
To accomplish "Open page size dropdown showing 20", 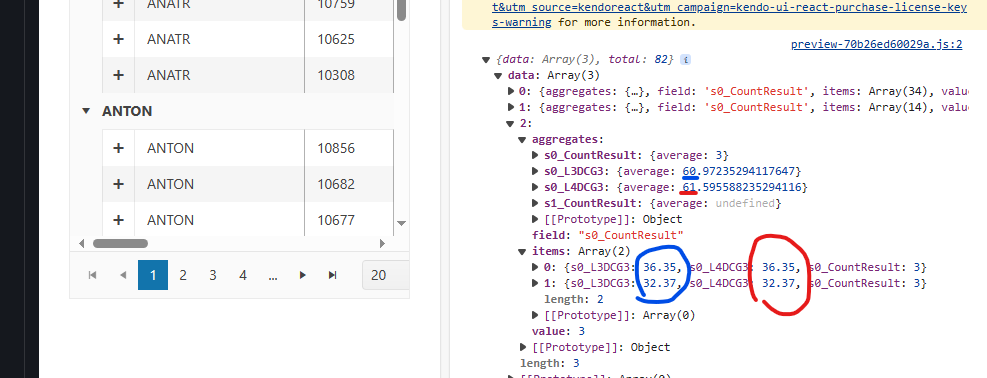I will click(x=386, y=275).
